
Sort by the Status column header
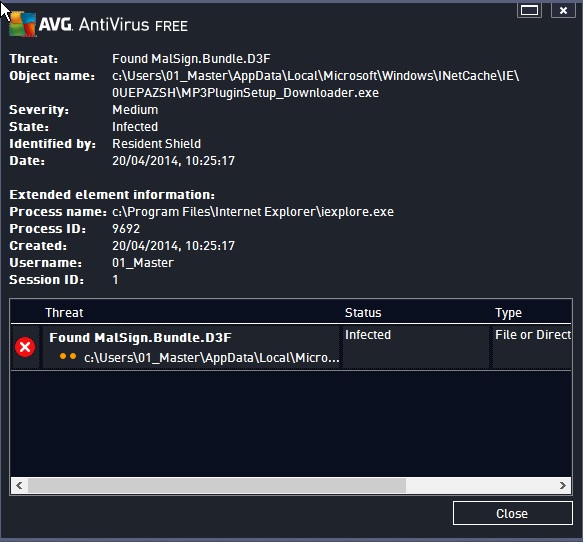[363, 313]
